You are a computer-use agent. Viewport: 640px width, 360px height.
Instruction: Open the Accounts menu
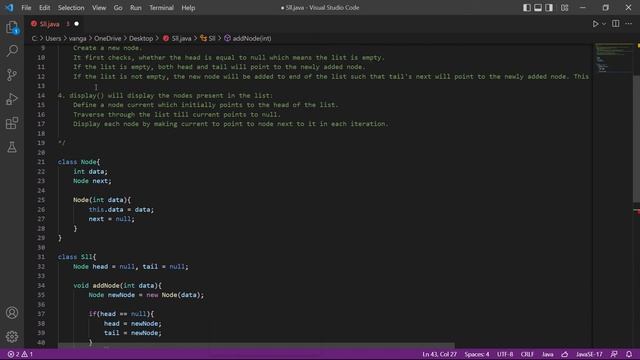point(12,313)
